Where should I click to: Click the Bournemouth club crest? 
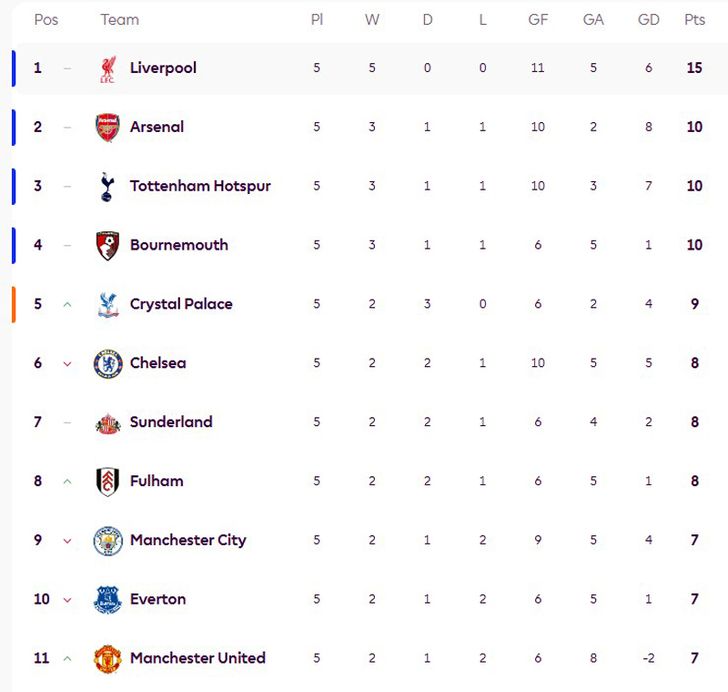[x=107, y=246]
